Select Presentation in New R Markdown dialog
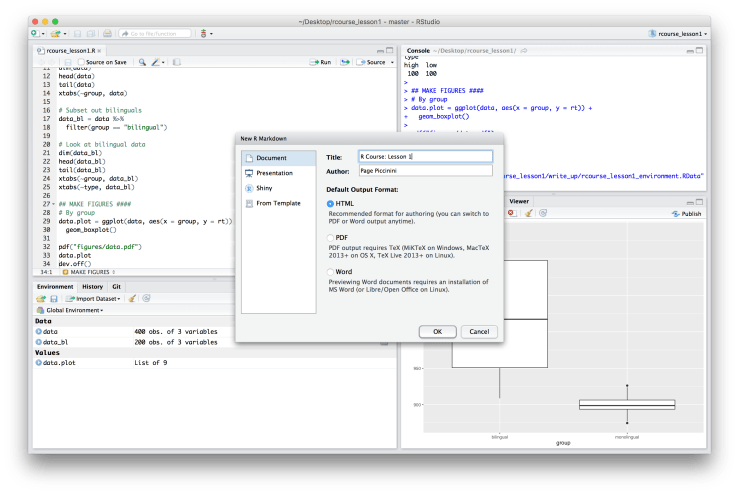739x494 pixels. coord(279,173)
